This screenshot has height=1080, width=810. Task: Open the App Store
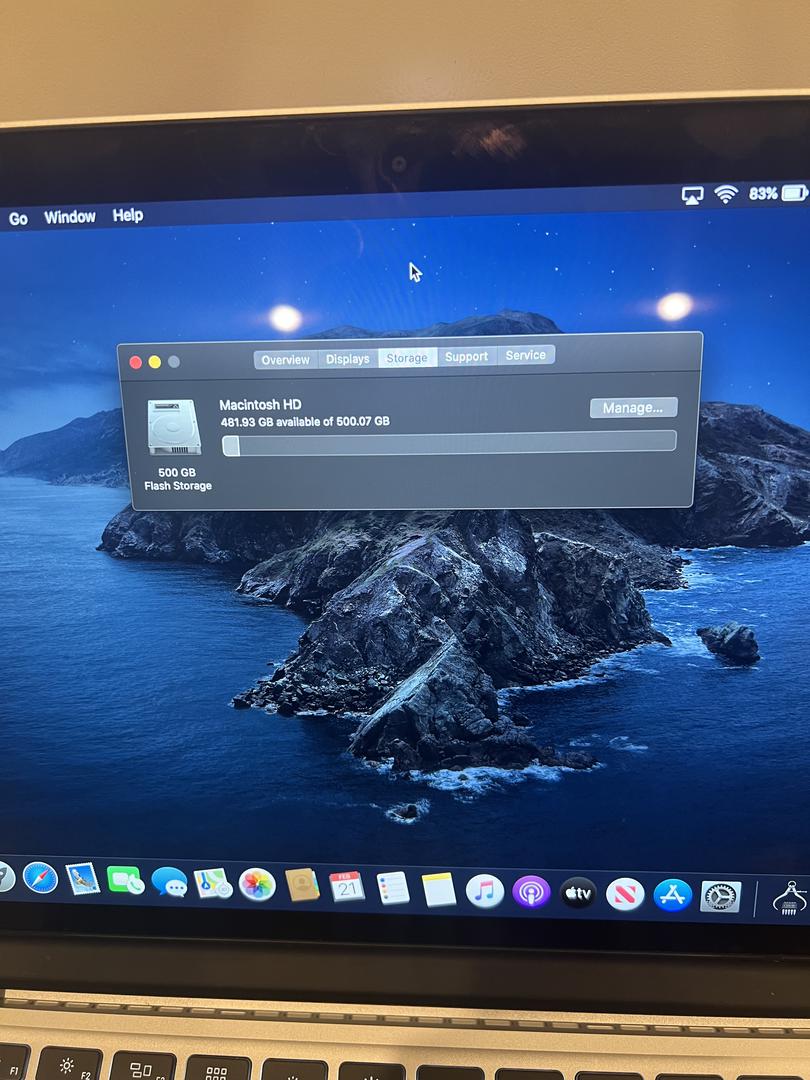coord(672,895)
